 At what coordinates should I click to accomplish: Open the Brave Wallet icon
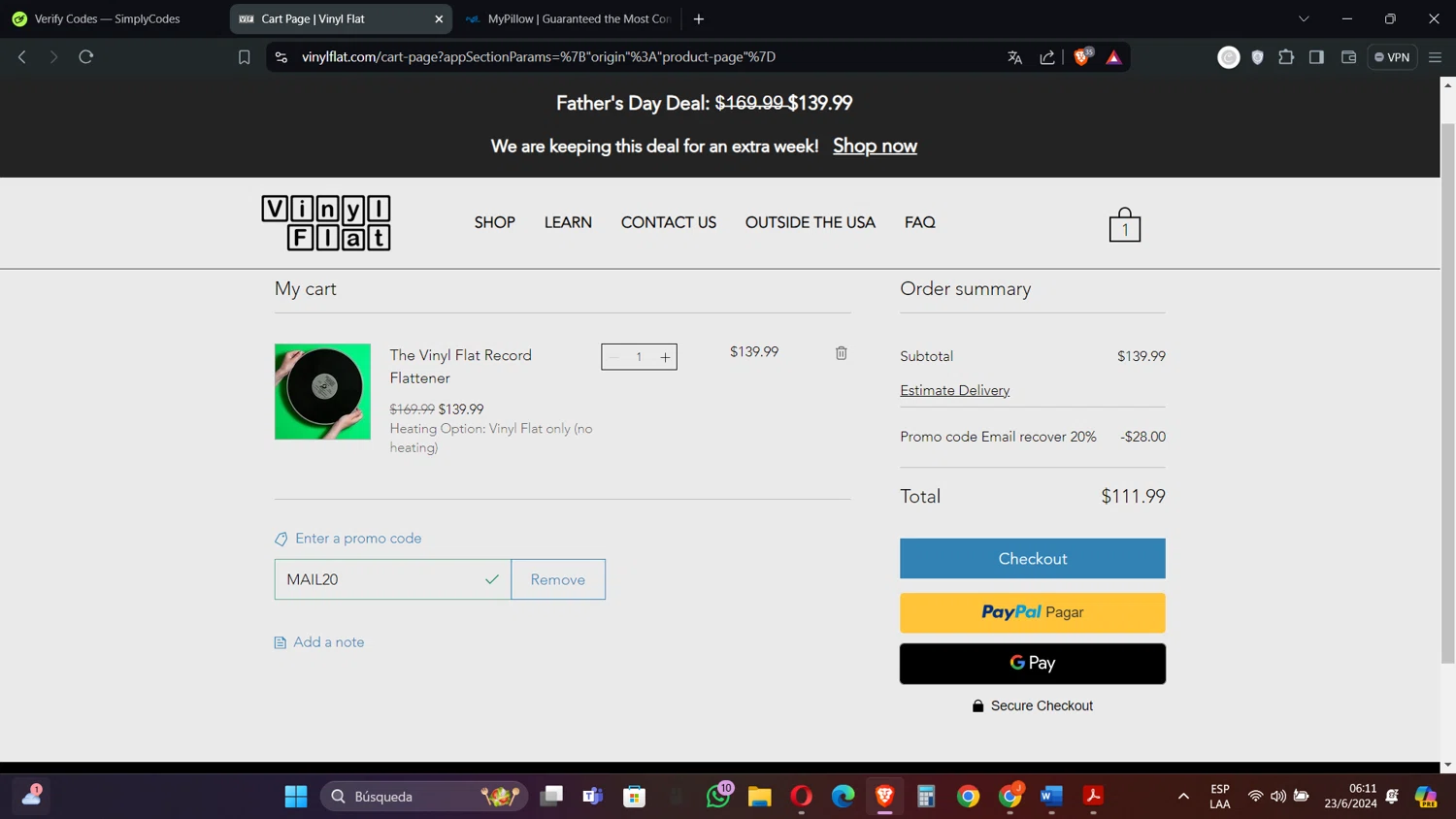click(x=1348, y=57)
